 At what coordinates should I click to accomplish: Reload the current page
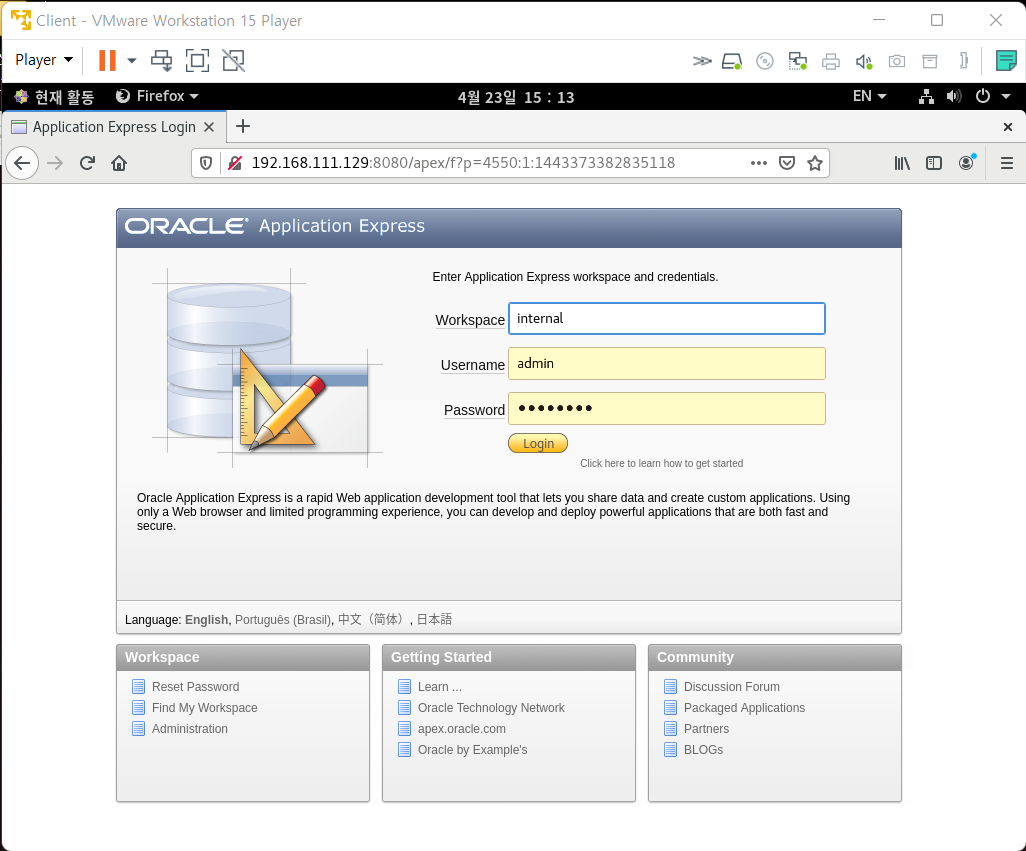coord(88,163)
